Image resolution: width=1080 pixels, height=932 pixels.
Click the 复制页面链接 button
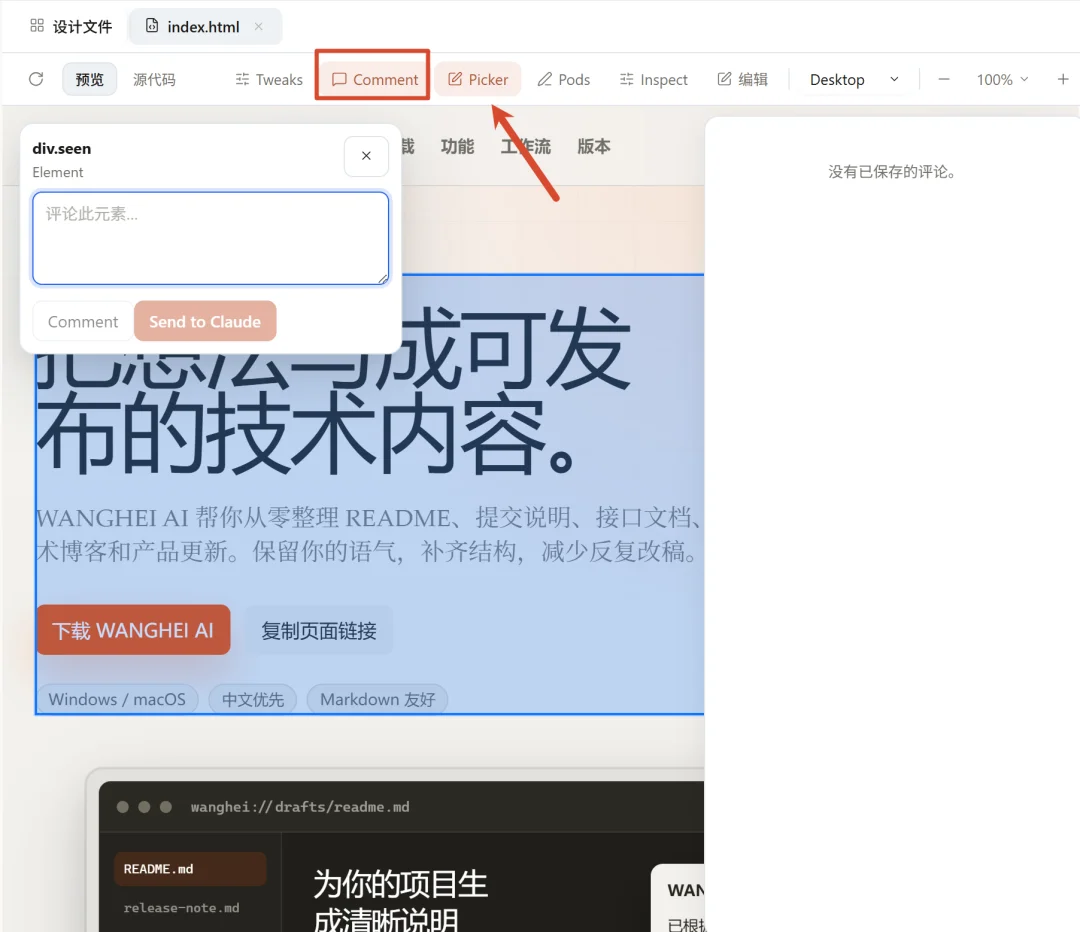coord(319,630)
